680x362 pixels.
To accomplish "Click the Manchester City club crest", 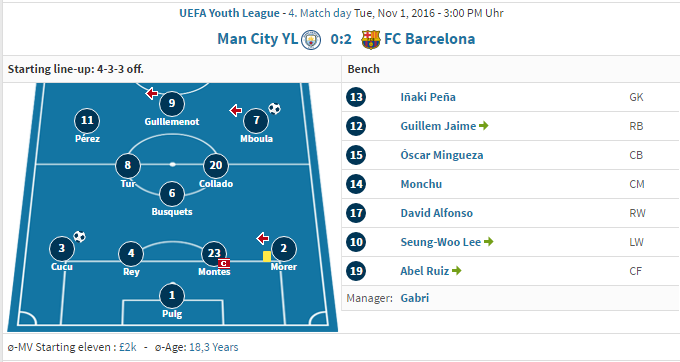I will coord(311,39).
